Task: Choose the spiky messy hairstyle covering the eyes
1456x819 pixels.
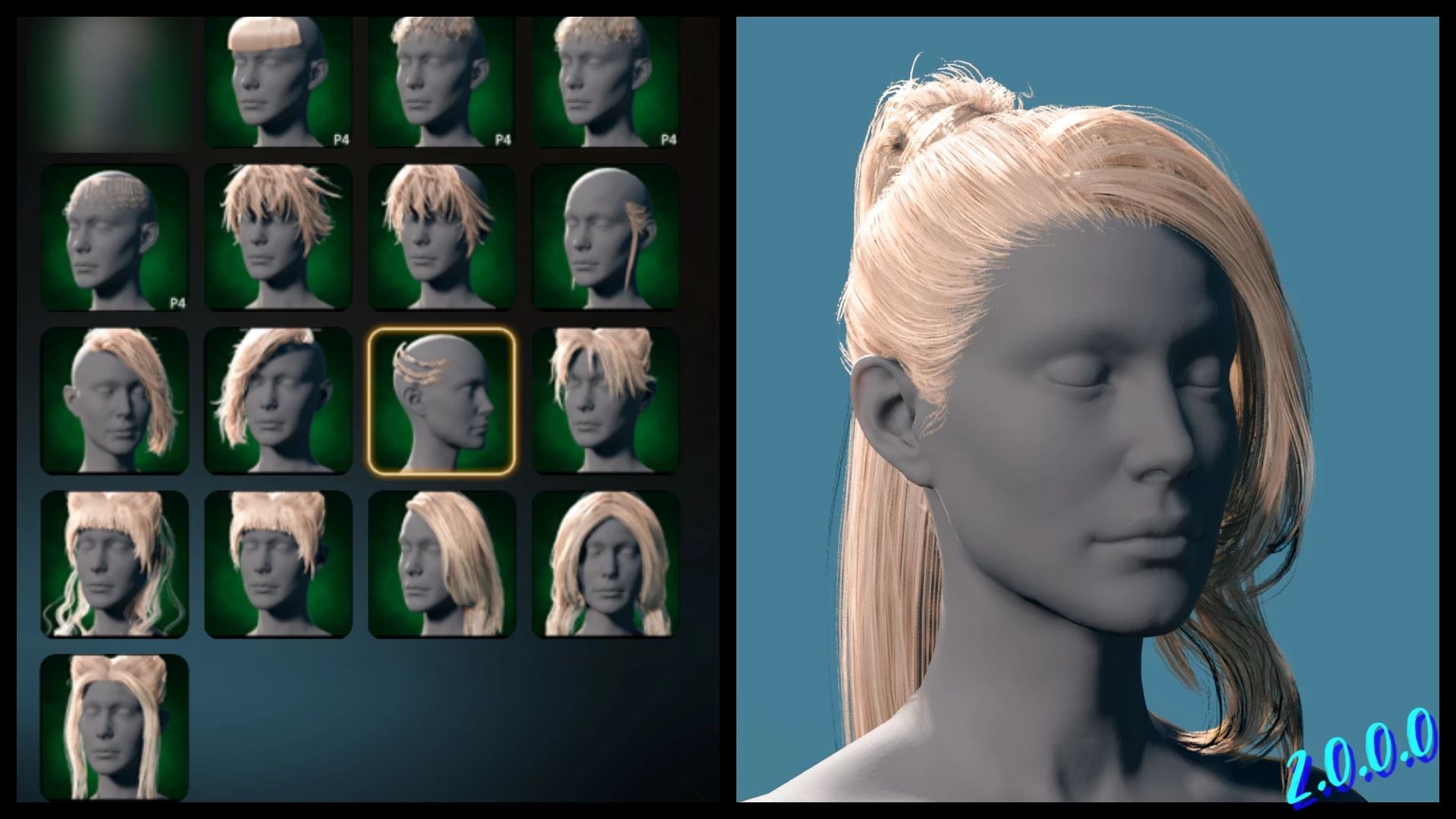Action: pyautogui.click(x=278, y=237)
